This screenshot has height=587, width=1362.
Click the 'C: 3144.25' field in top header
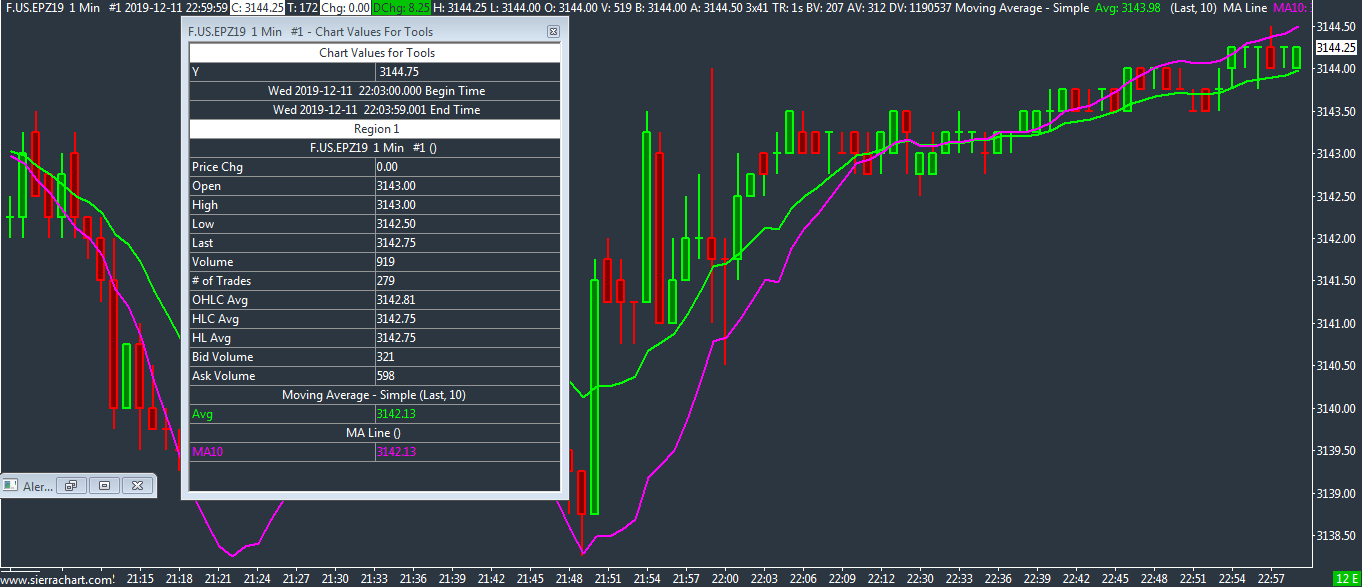(258, 8)
